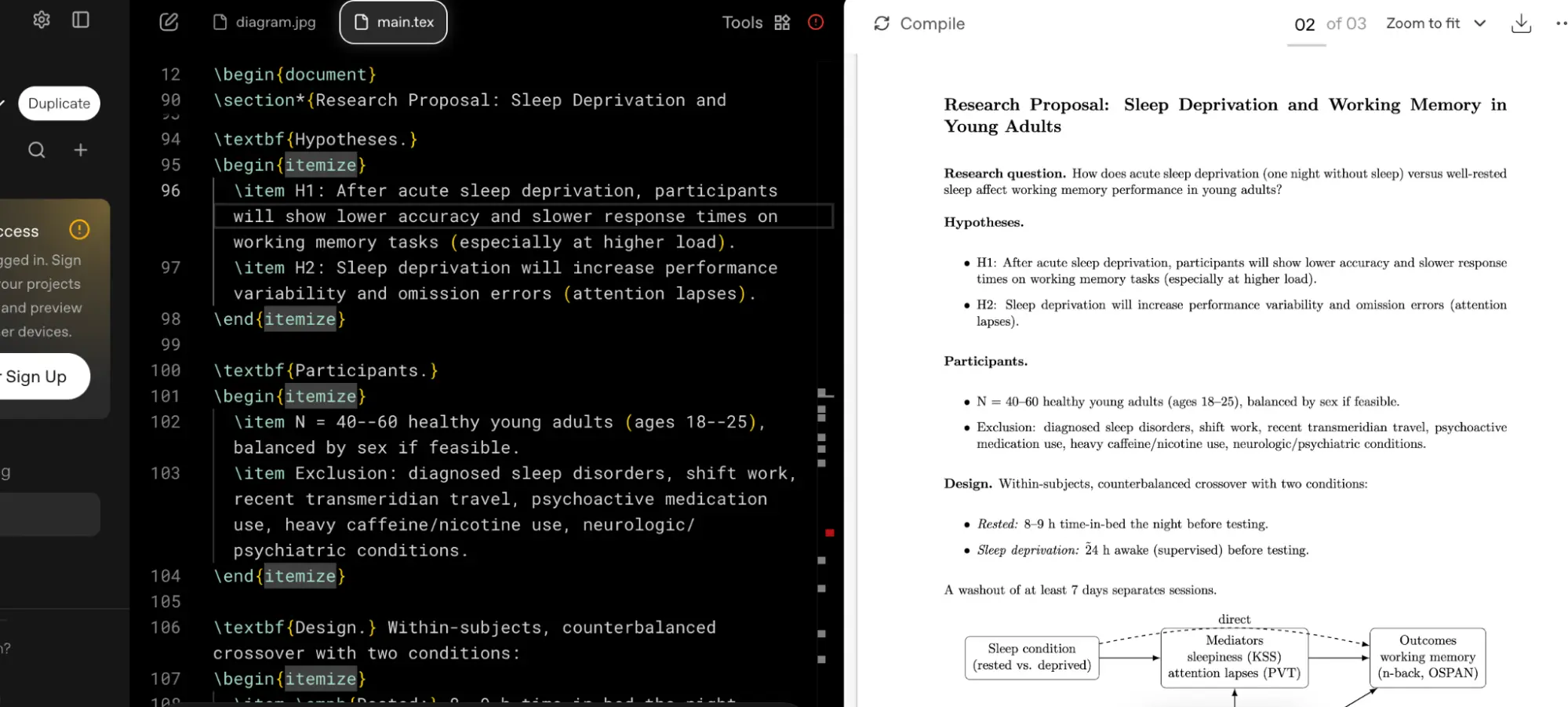Click the plus icon to add new
This screenshot has height=707, width=1568.
click(81, 150)
